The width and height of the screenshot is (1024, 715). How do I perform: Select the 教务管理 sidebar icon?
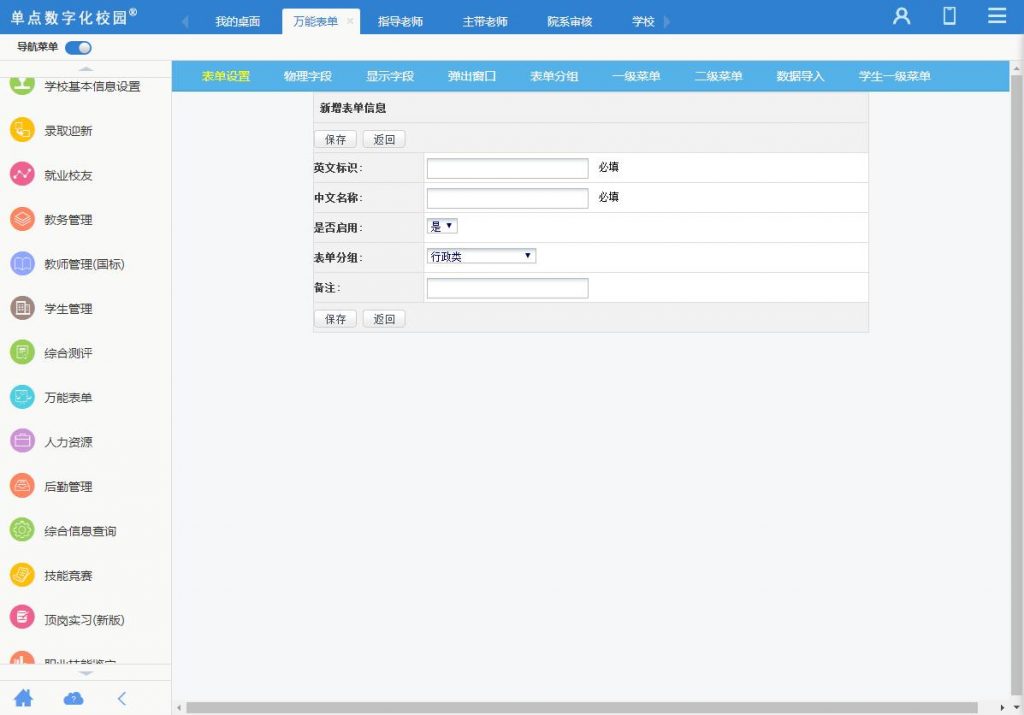(x=22, y=219)
